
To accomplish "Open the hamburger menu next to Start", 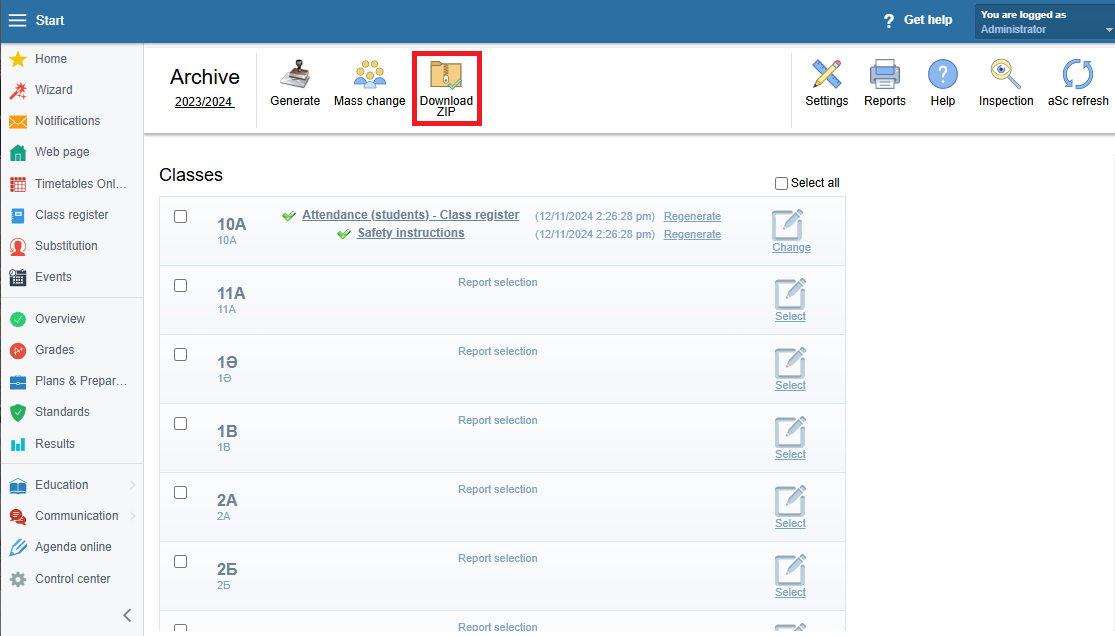I will point(17,21).
